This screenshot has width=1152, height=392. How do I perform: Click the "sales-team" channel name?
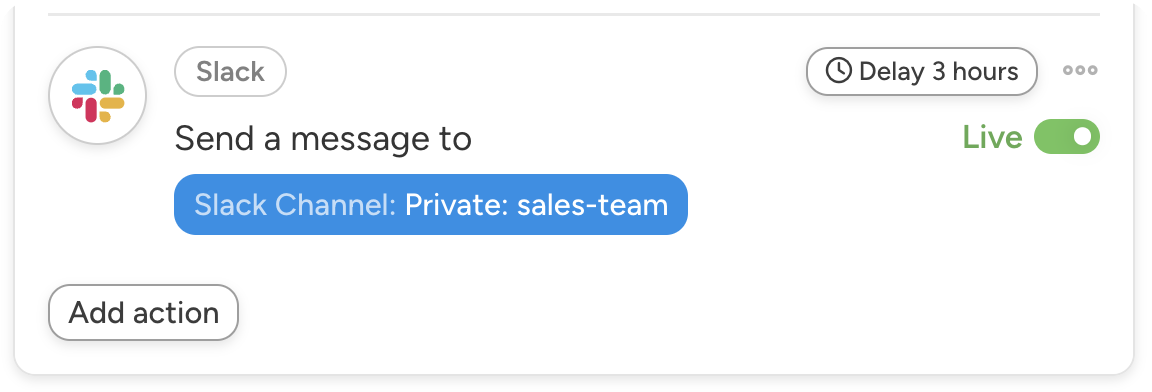(592, 205)
